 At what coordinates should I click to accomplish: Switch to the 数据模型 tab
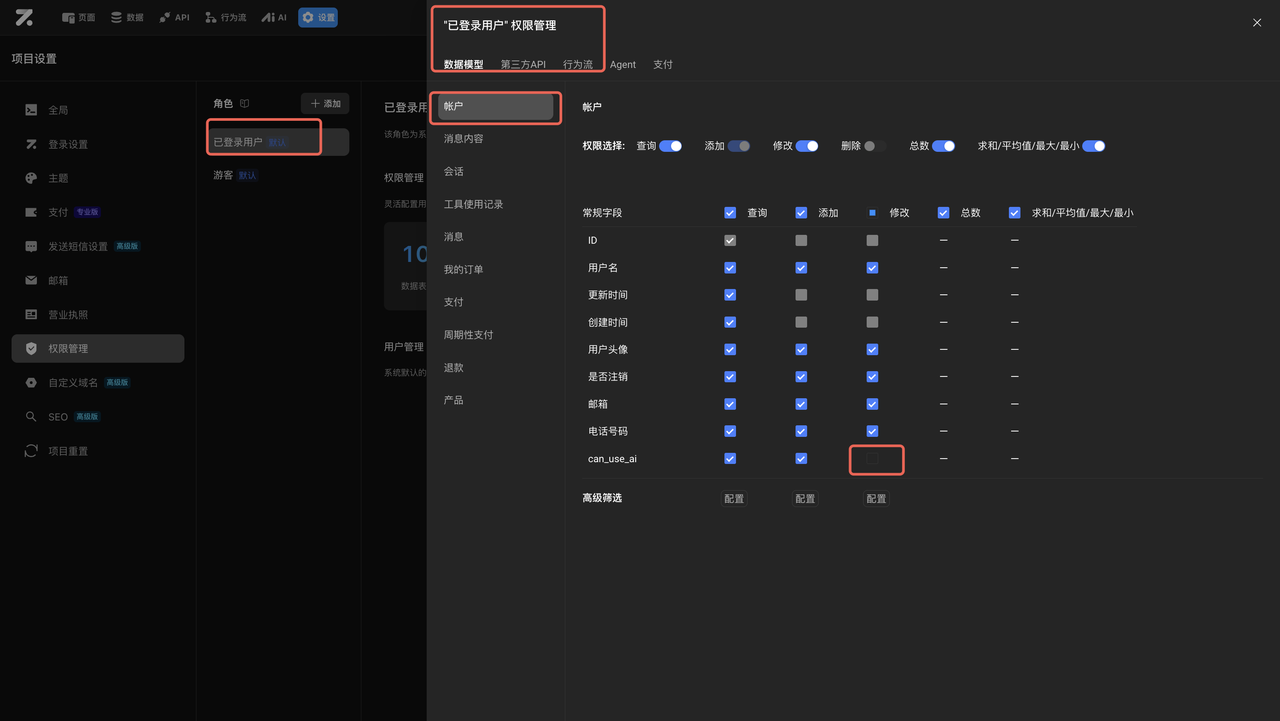[x=463, y=64]
